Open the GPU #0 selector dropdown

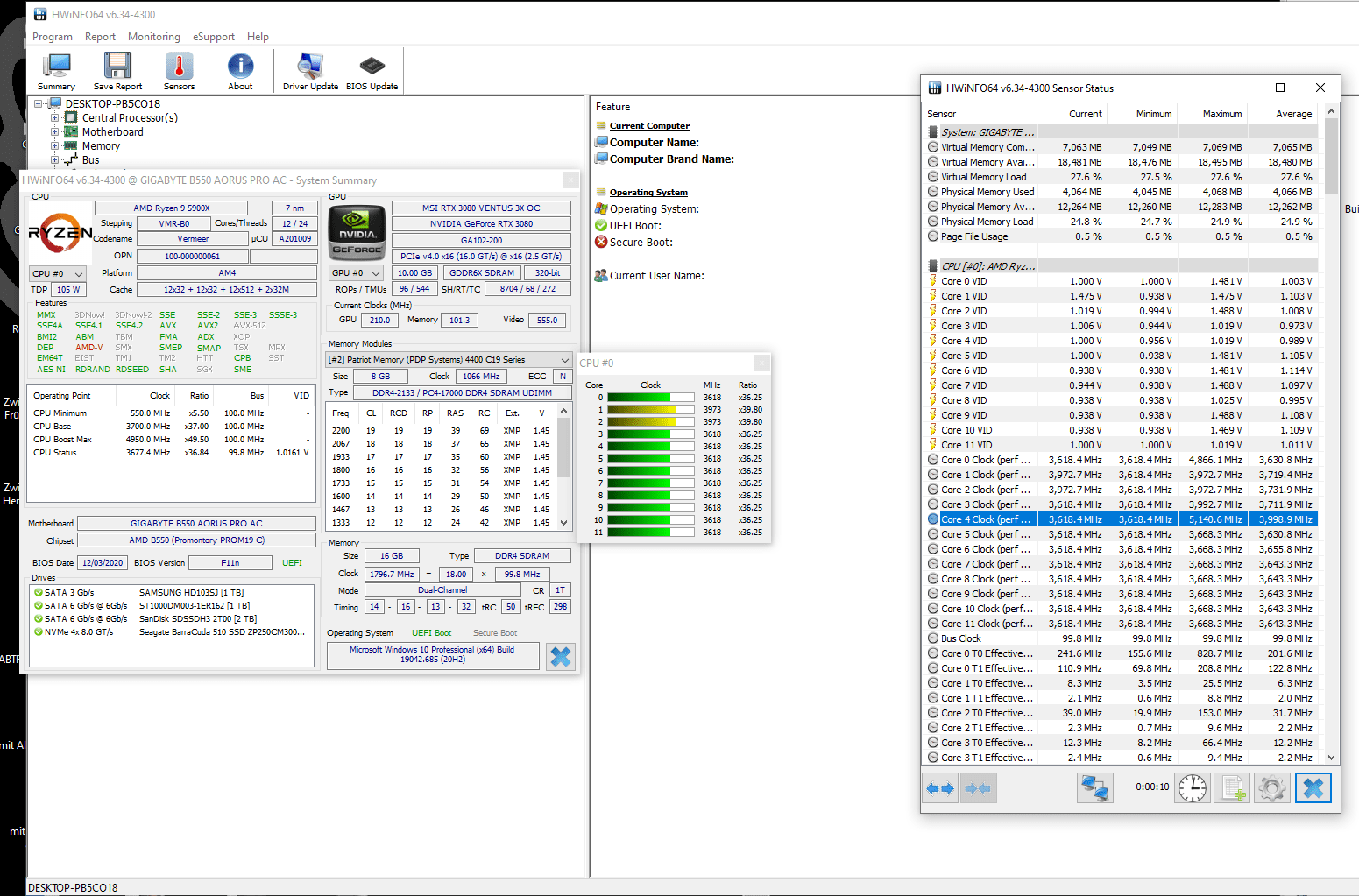(x=357, y=273)
